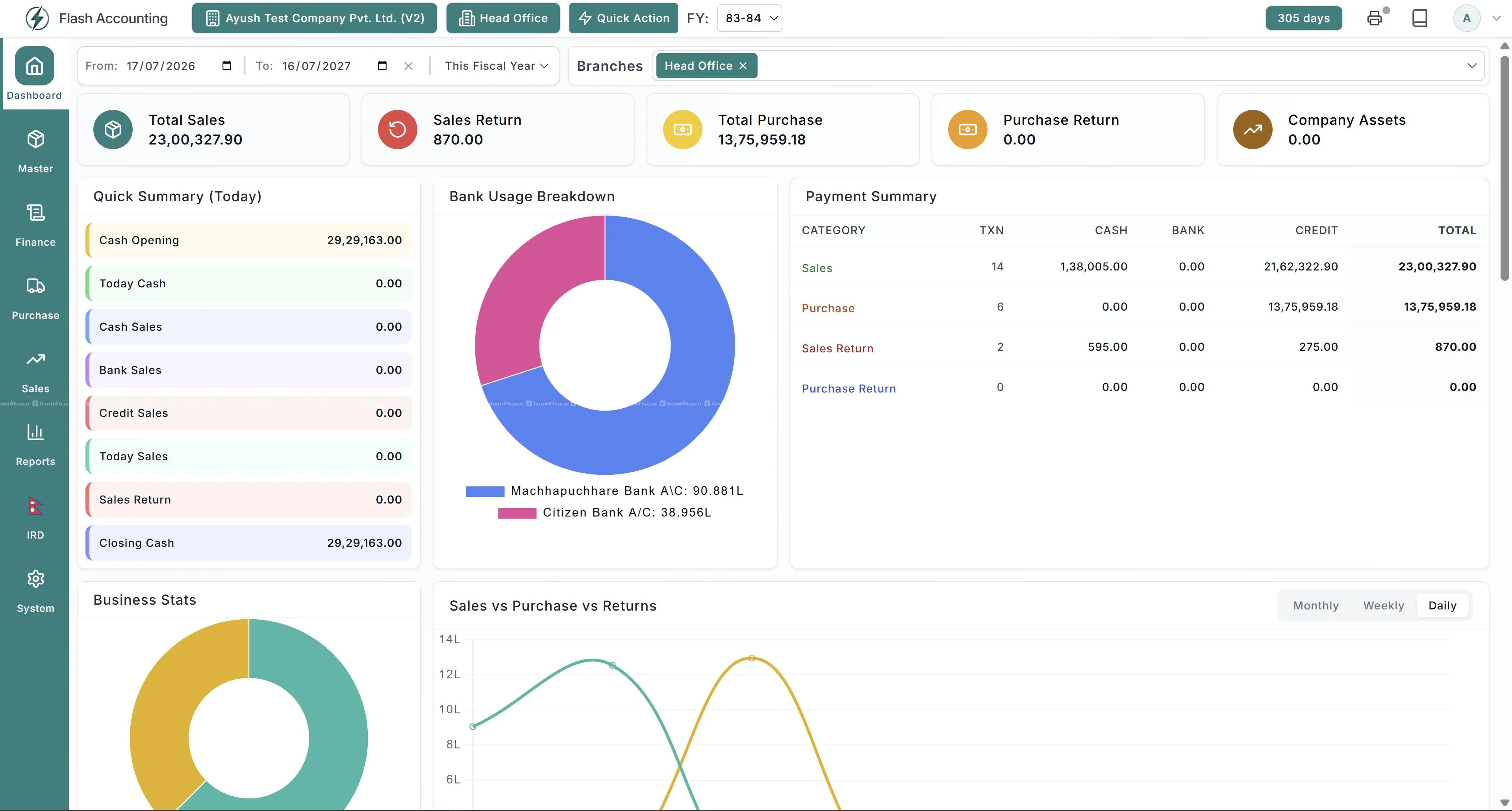
Task: Open the System gear icon
Action: pyautogui.click(x=35, y=579)
